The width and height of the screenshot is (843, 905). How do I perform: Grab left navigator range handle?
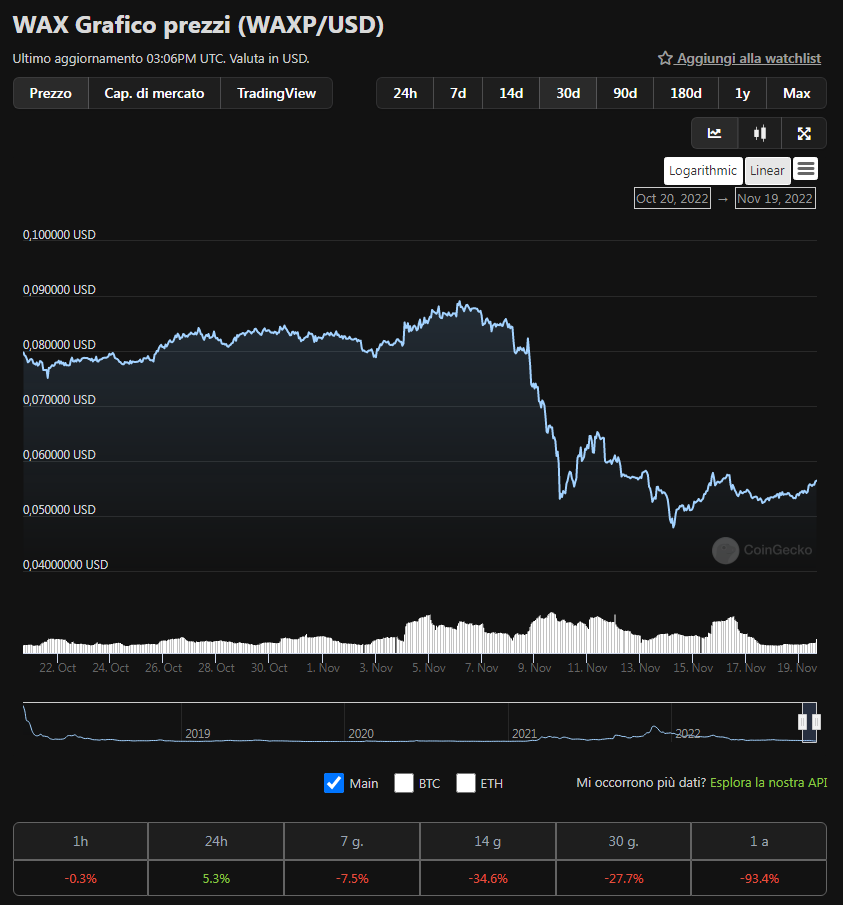(x=803, y=721)
